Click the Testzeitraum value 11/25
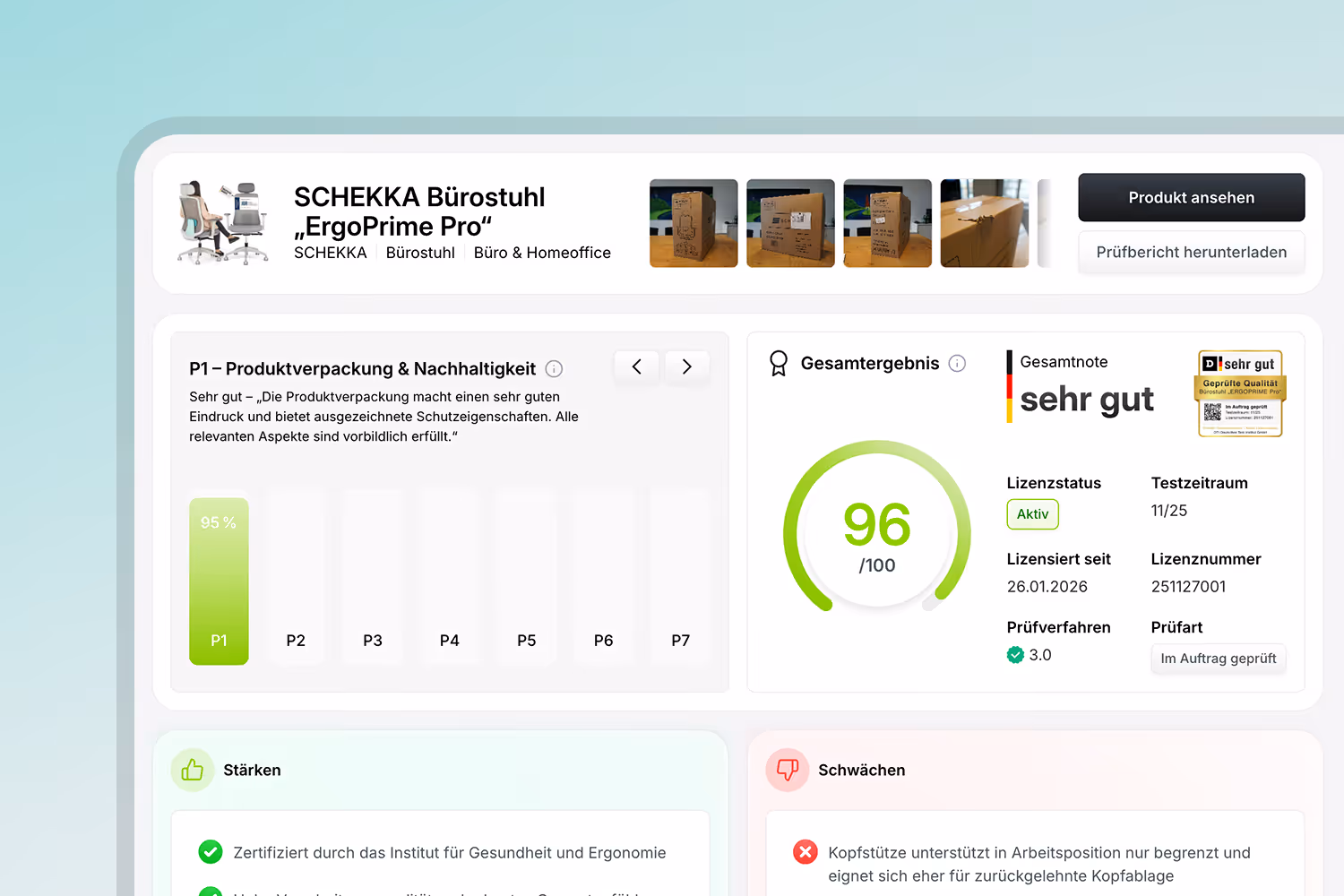1344x896 pixels. [x=1169, y=511]
